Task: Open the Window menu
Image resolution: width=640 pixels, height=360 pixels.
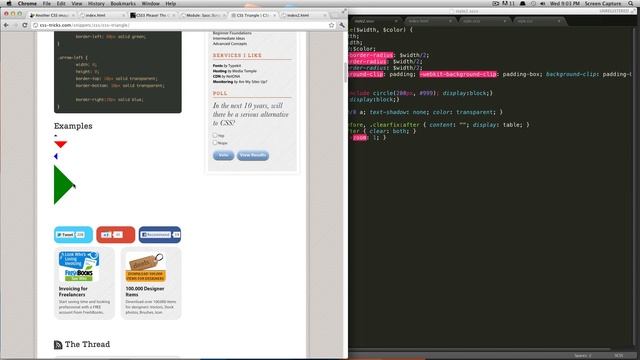Action: coord(151,3)
